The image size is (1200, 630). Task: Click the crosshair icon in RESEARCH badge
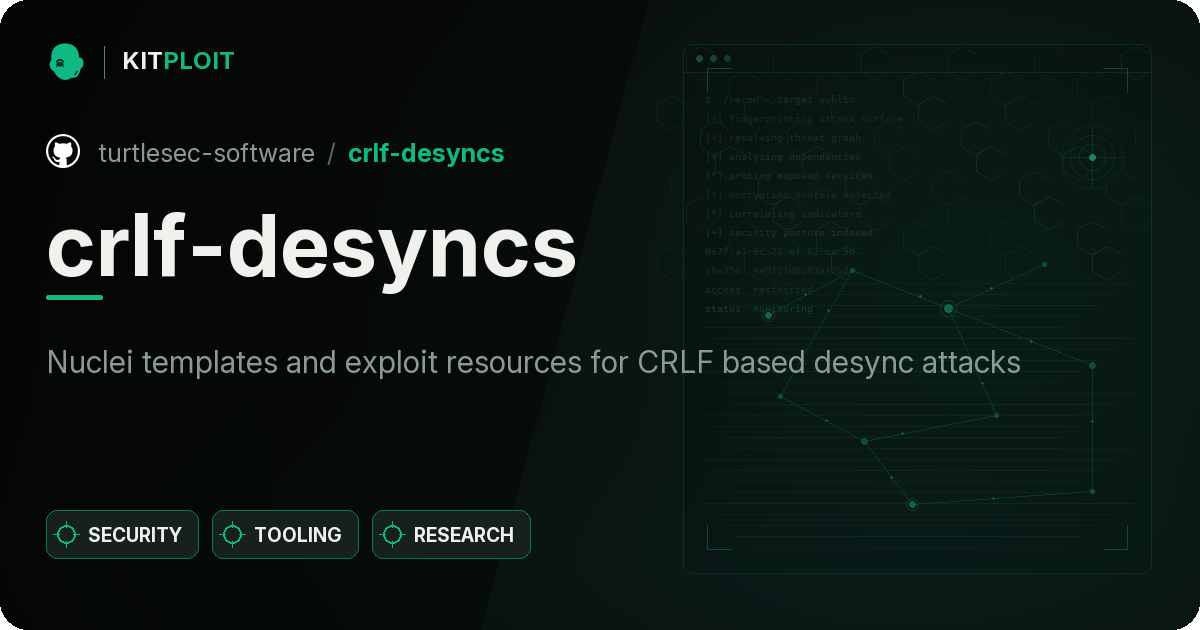pyautogui.click(x=393, y=535)
